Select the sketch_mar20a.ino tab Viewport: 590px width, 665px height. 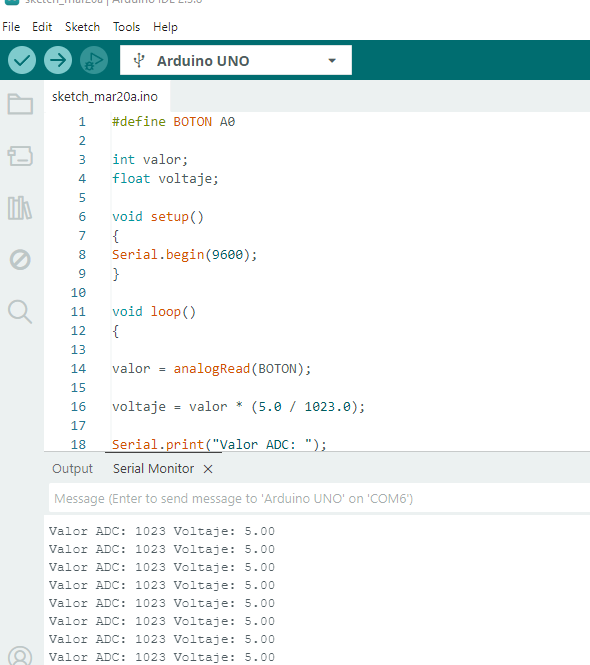click(x=107, y=97)
